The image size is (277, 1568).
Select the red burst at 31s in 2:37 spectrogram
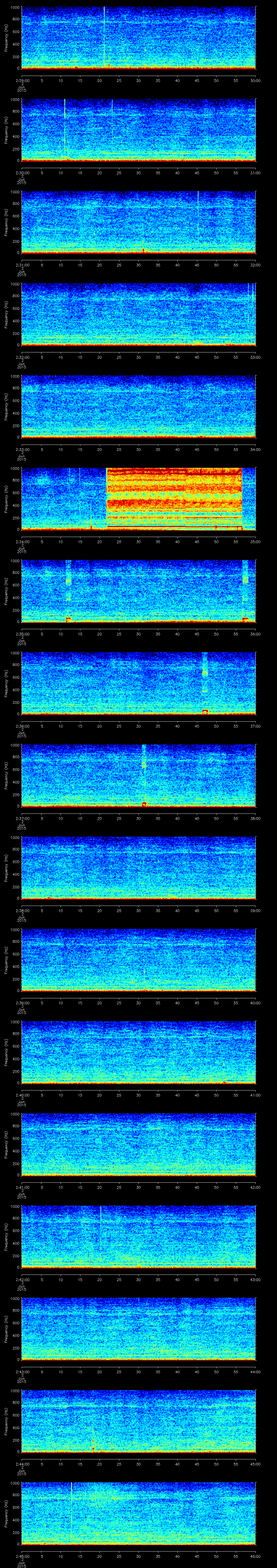click(144, 803)
